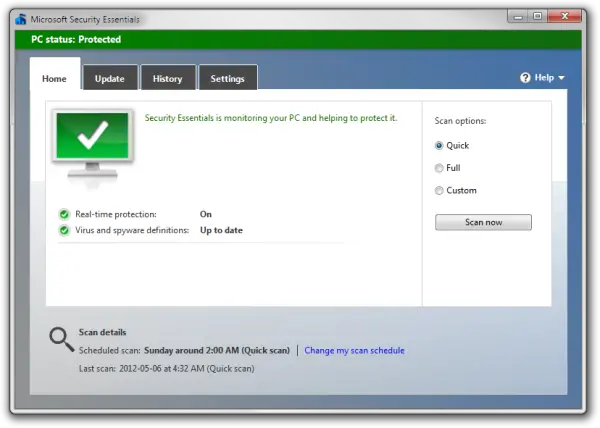Image resolution: width=600 pixels, height=428 pixels.
Task: Open Change my scan schedule link
Action: (354, 350)
